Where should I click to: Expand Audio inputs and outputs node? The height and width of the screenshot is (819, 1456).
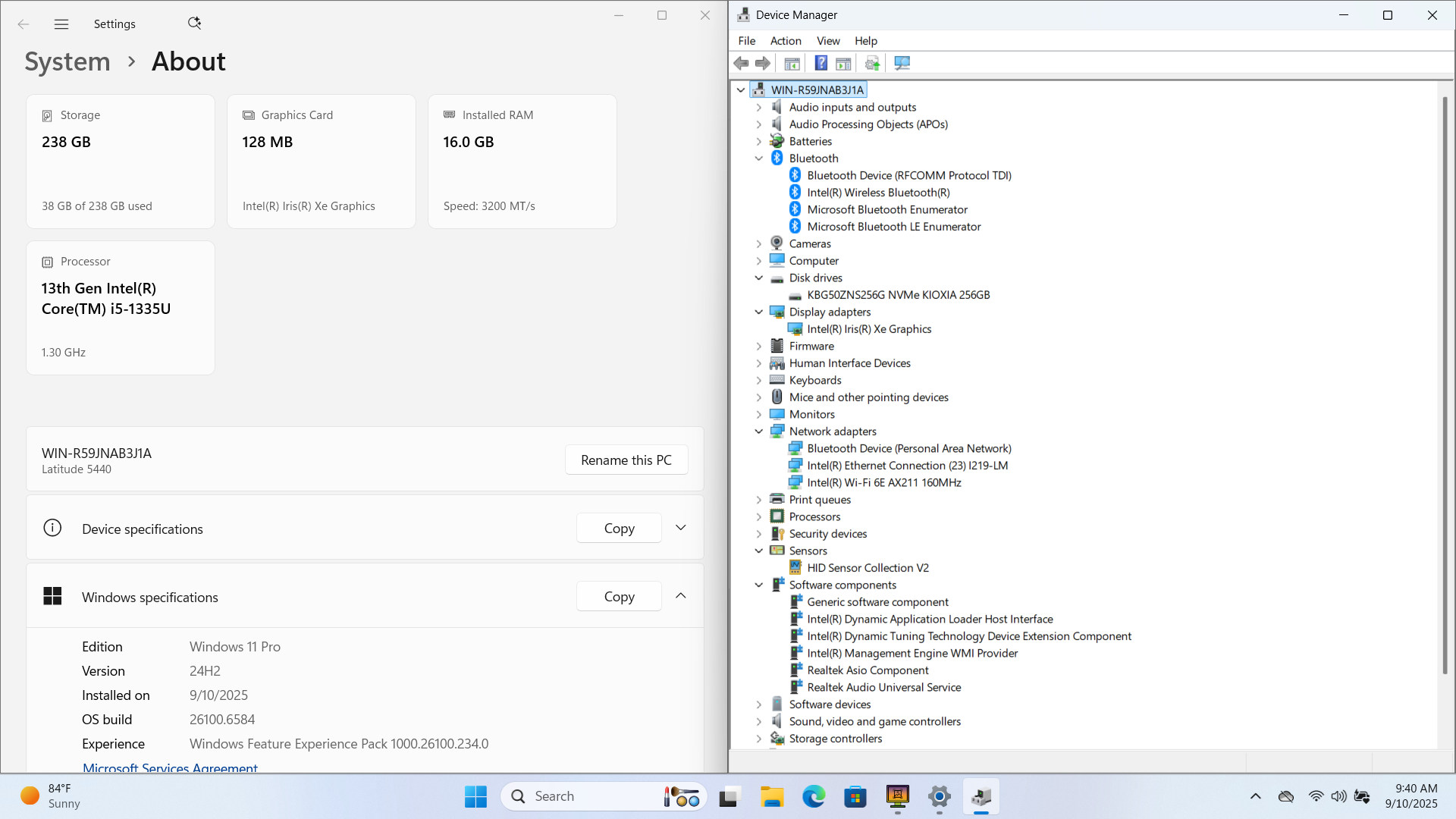click(759, 108)
